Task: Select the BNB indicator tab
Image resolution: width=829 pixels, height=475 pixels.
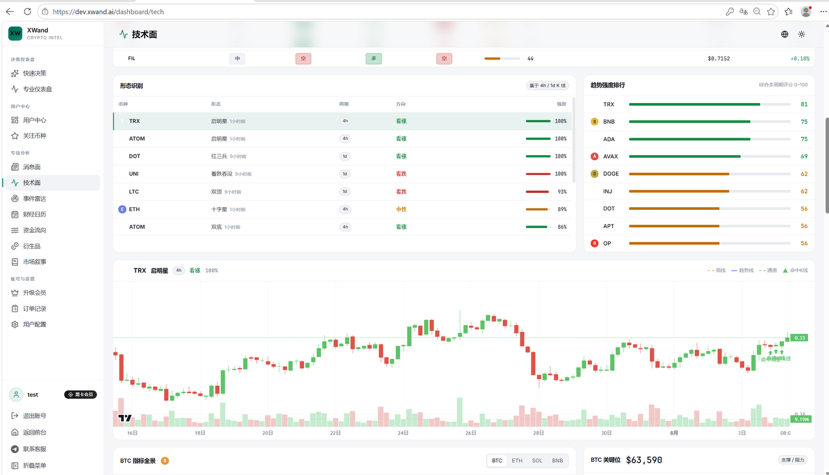Action: coord(557,461)
